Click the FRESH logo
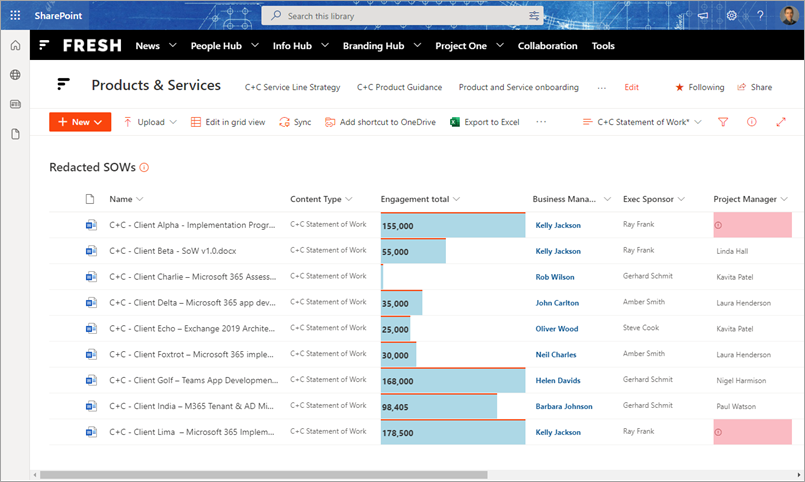 pos(92,46)
